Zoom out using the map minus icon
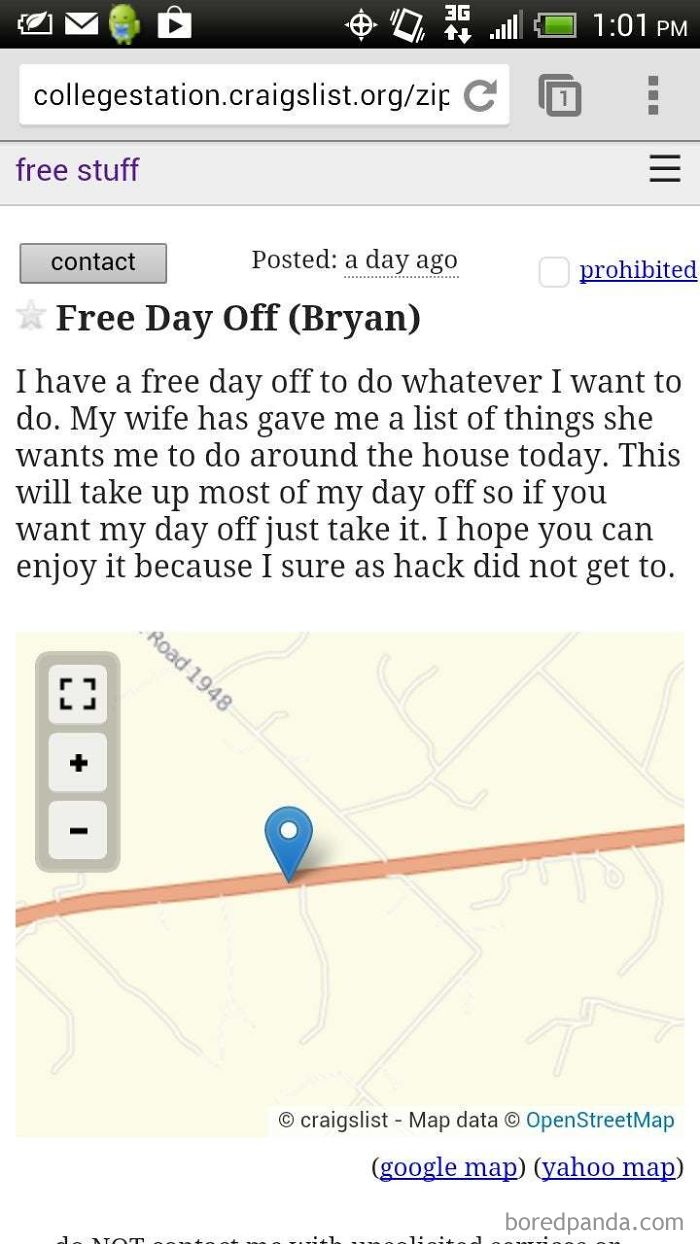 [77, 831]
